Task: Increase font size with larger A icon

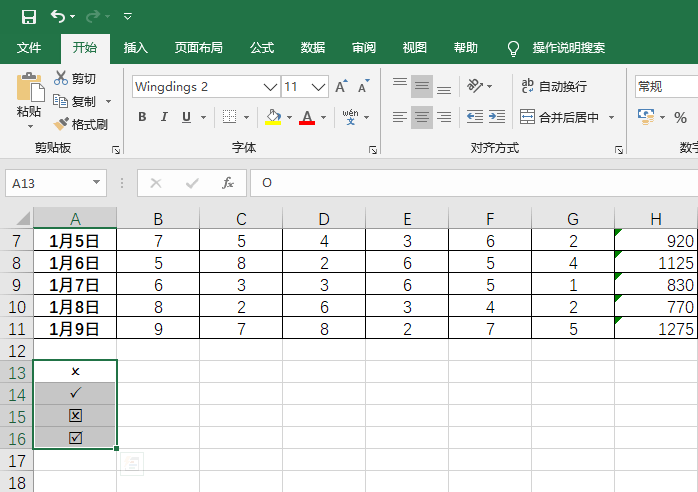Action: [341, 86]
